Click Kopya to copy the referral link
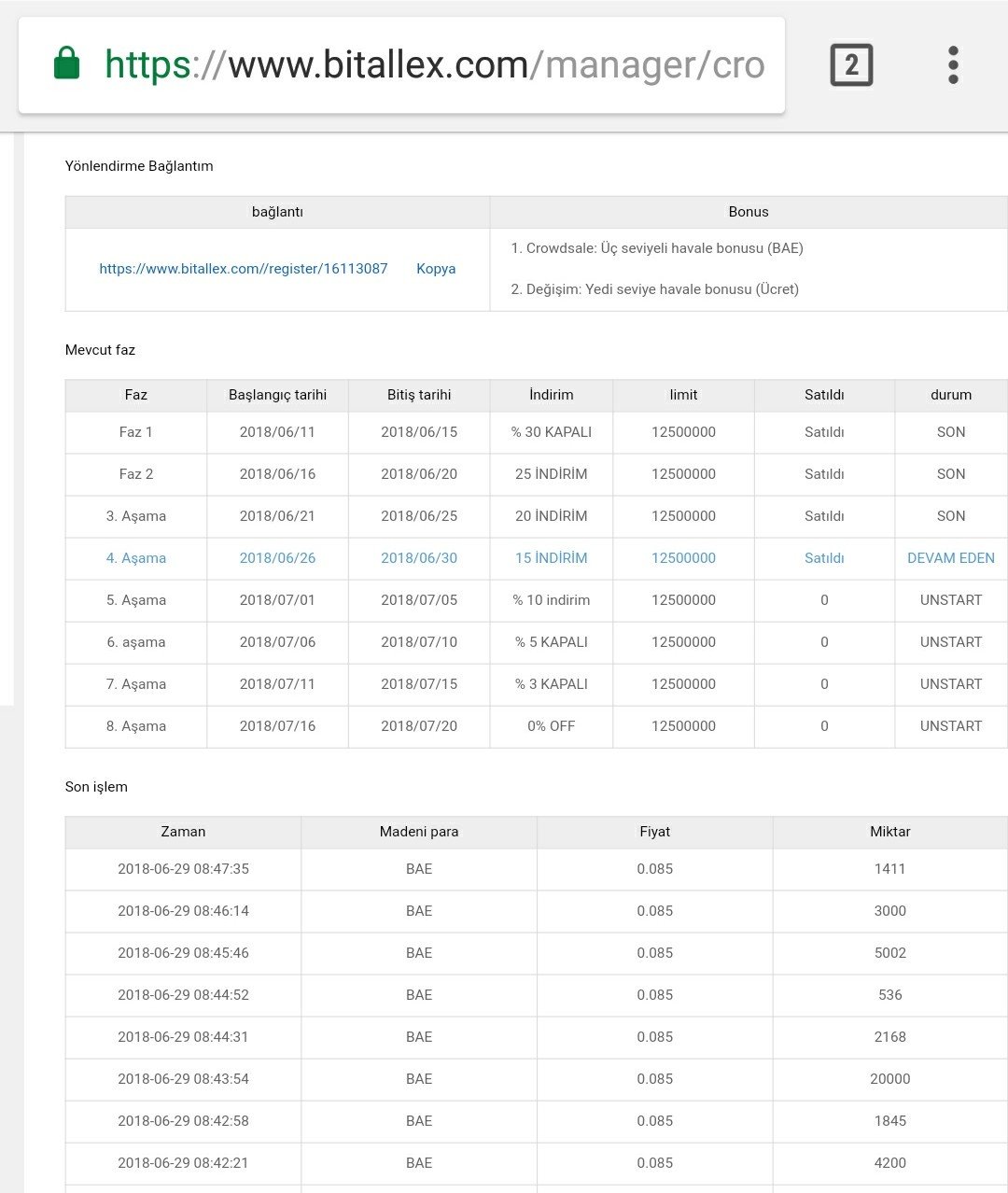This screenshot has width=1008, height=1193. pyautogui.click(x=436, y=269)
